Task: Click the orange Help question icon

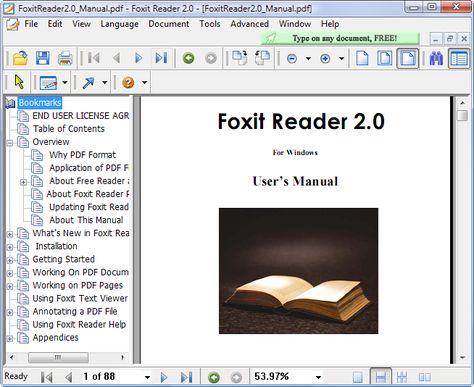Action: point(128,82)
